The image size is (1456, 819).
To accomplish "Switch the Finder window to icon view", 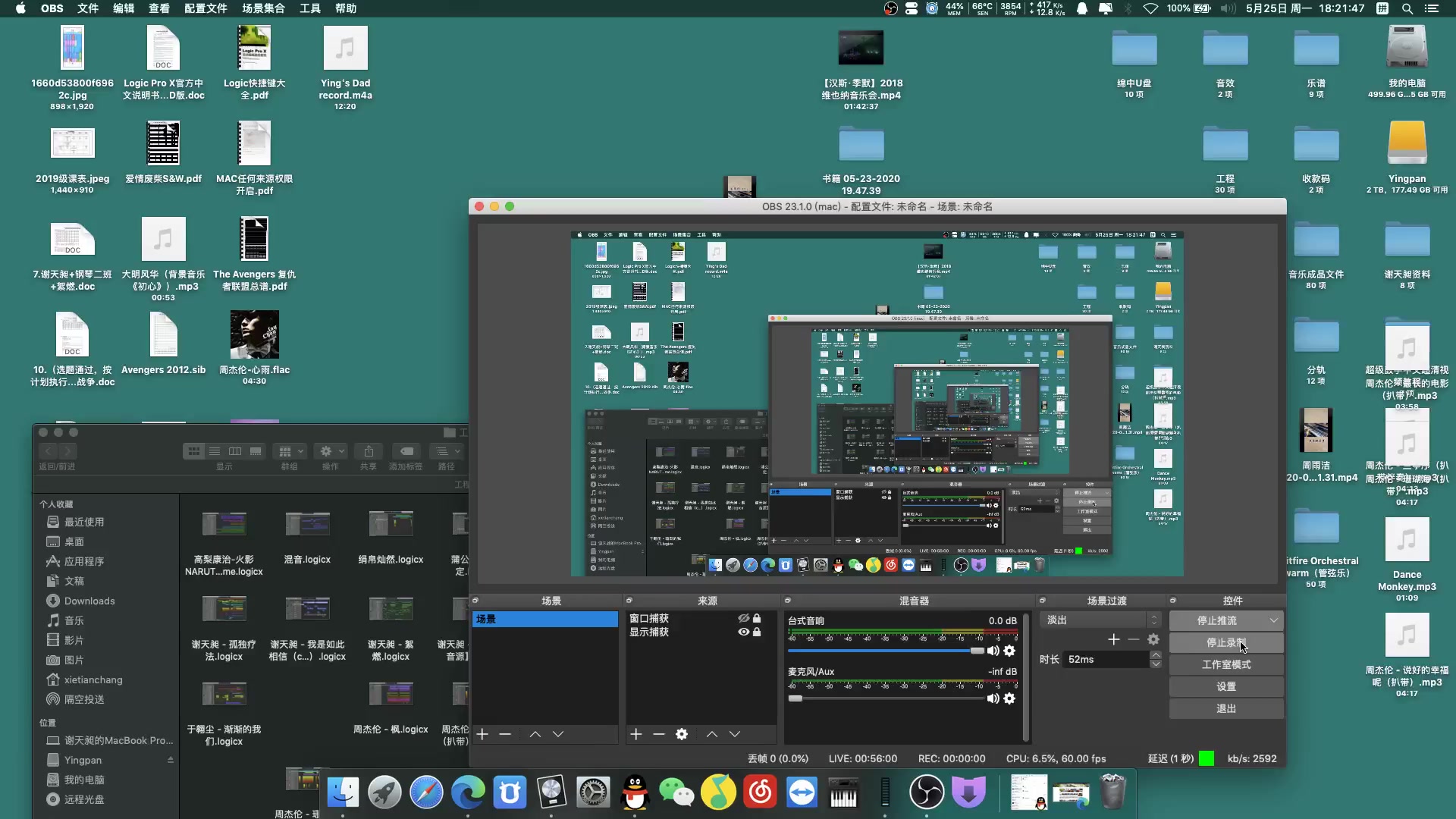I will tap(194, 451).
